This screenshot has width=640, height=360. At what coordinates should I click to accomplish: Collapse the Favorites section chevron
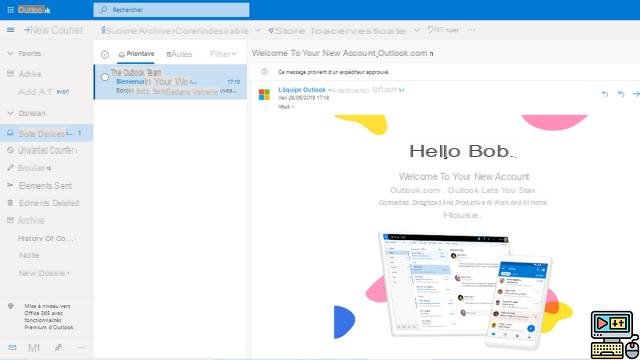tap(11, 53)
